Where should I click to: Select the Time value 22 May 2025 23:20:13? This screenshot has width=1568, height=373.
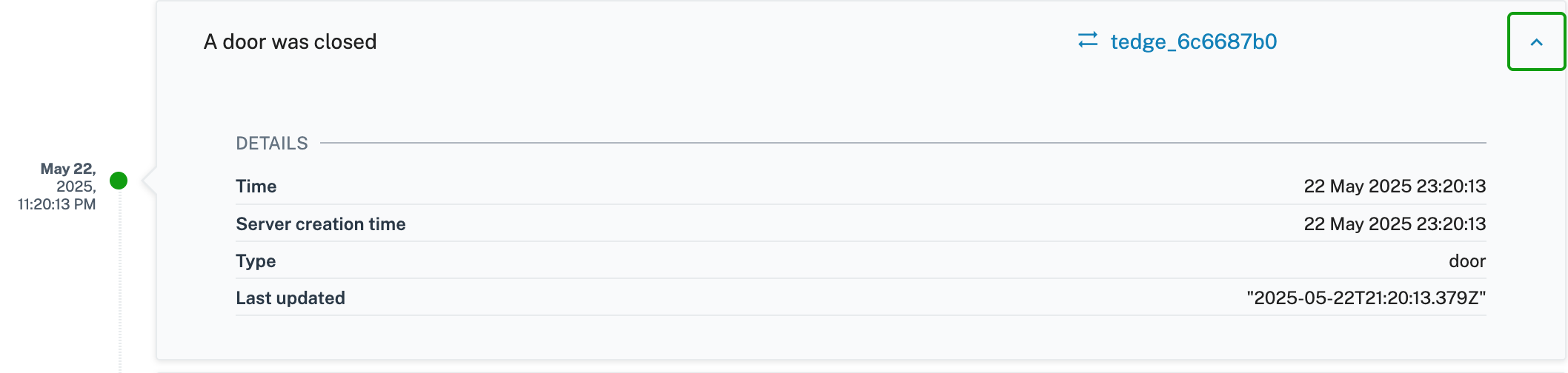click(x=1395, y=186)
